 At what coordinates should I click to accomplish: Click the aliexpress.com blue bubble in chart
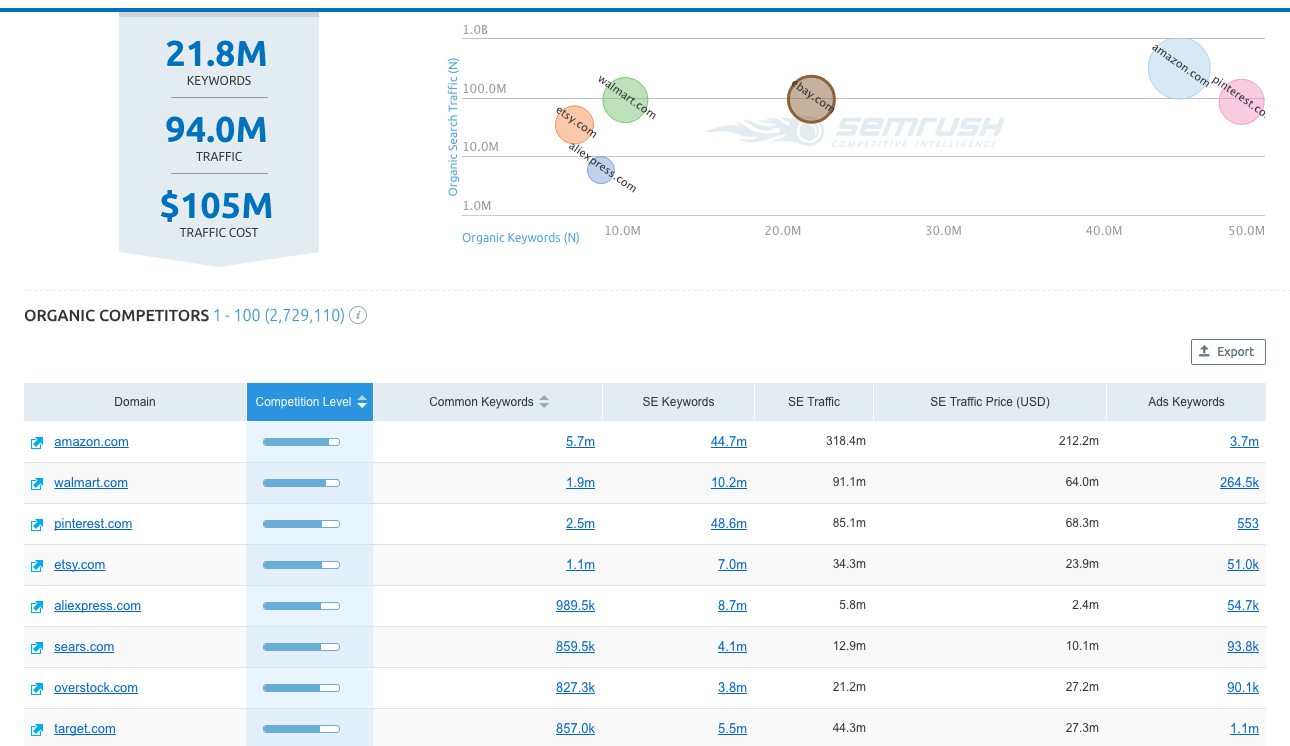pos(600,170)
